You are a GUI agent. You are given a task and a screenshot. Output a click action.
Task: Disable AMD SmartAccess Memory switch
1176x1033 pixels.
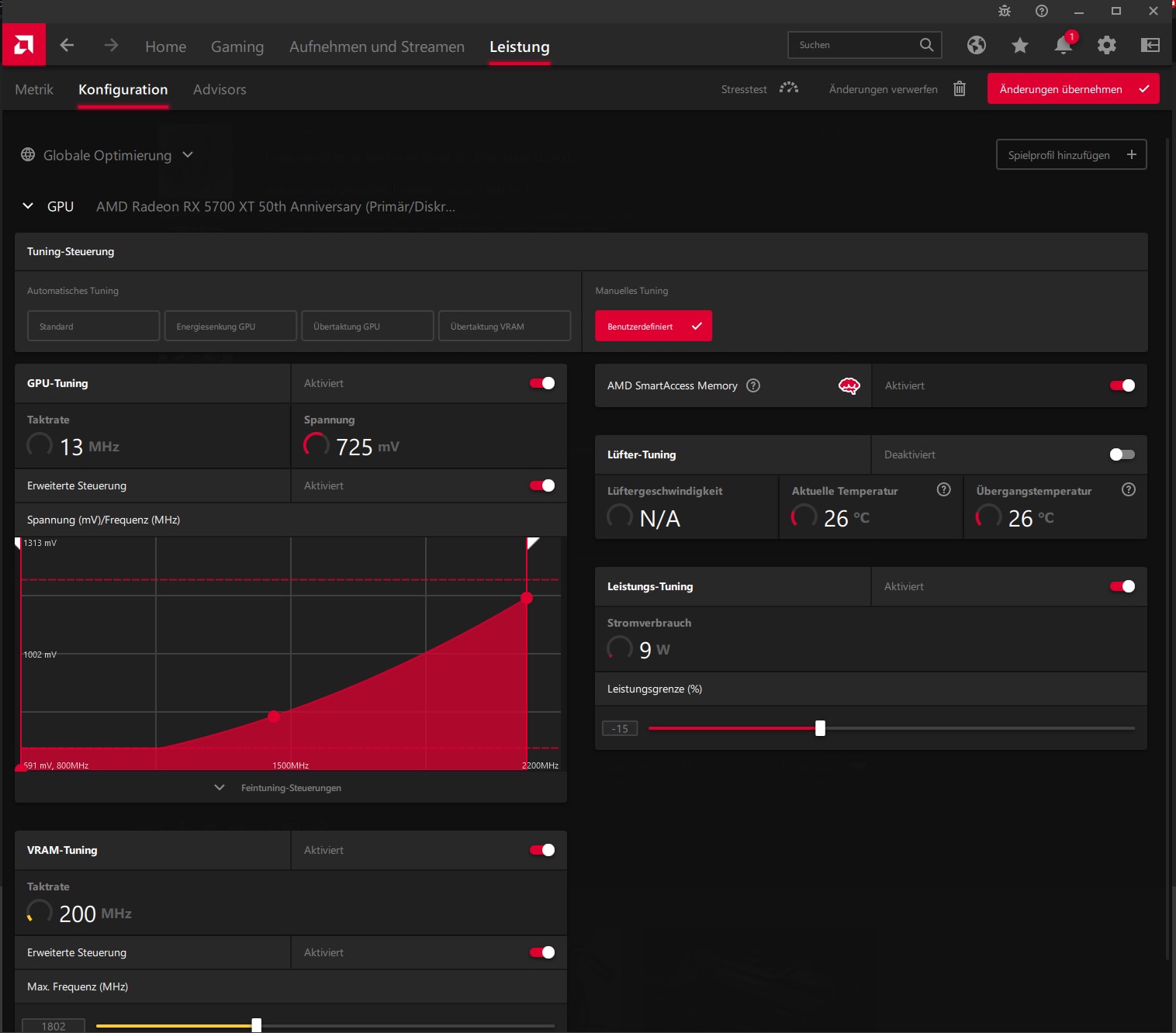pos(1122,385)
